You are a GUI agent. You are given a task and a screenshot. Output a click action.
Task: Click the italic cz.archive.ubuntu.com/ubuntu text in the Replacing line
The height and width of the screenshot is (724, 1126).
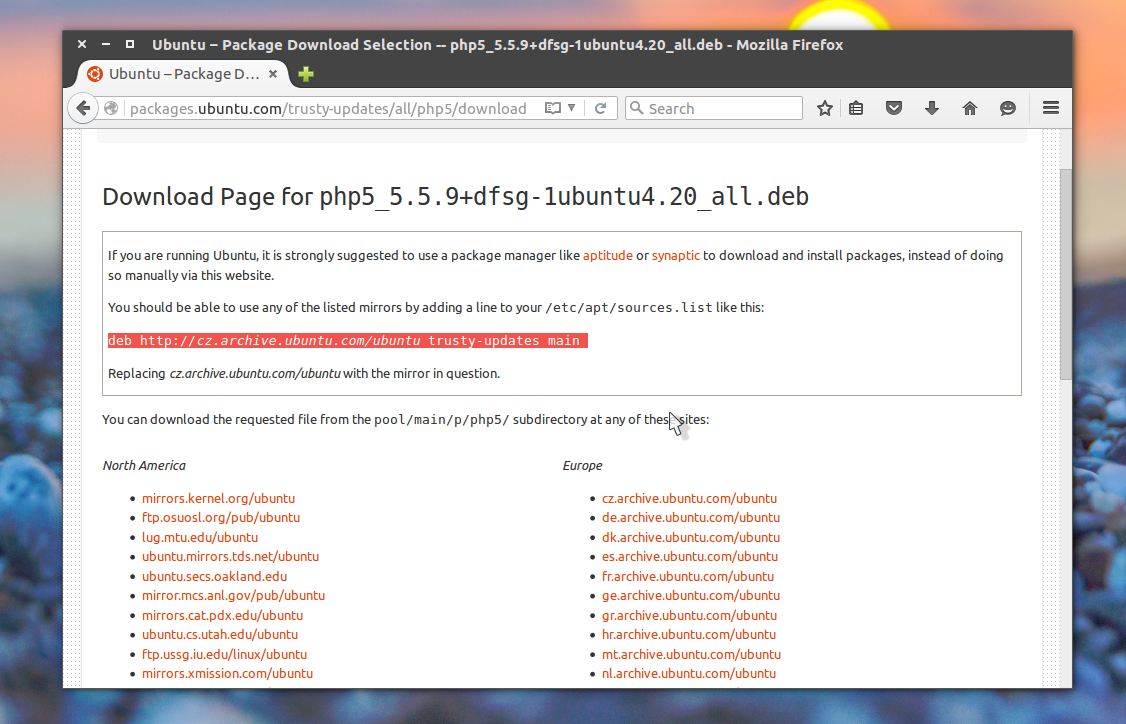click(x=255, y=373)
